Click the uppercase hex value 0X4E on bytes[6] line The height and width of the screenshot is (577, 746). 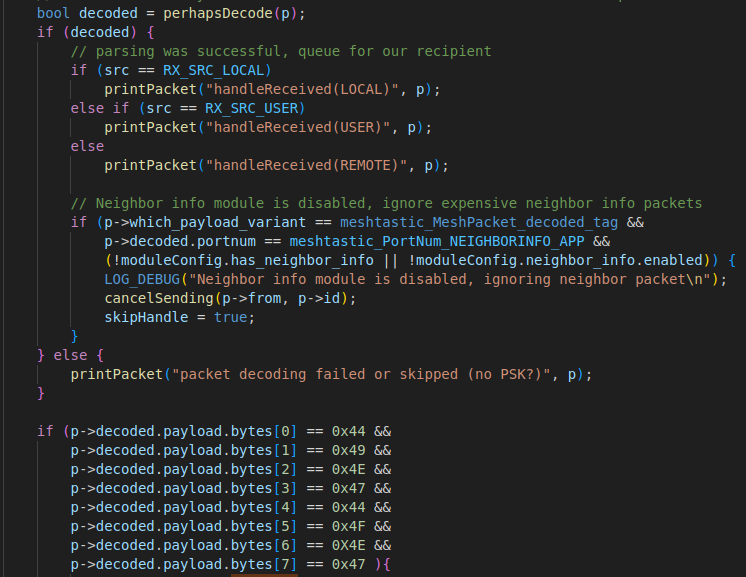(348, 546)
